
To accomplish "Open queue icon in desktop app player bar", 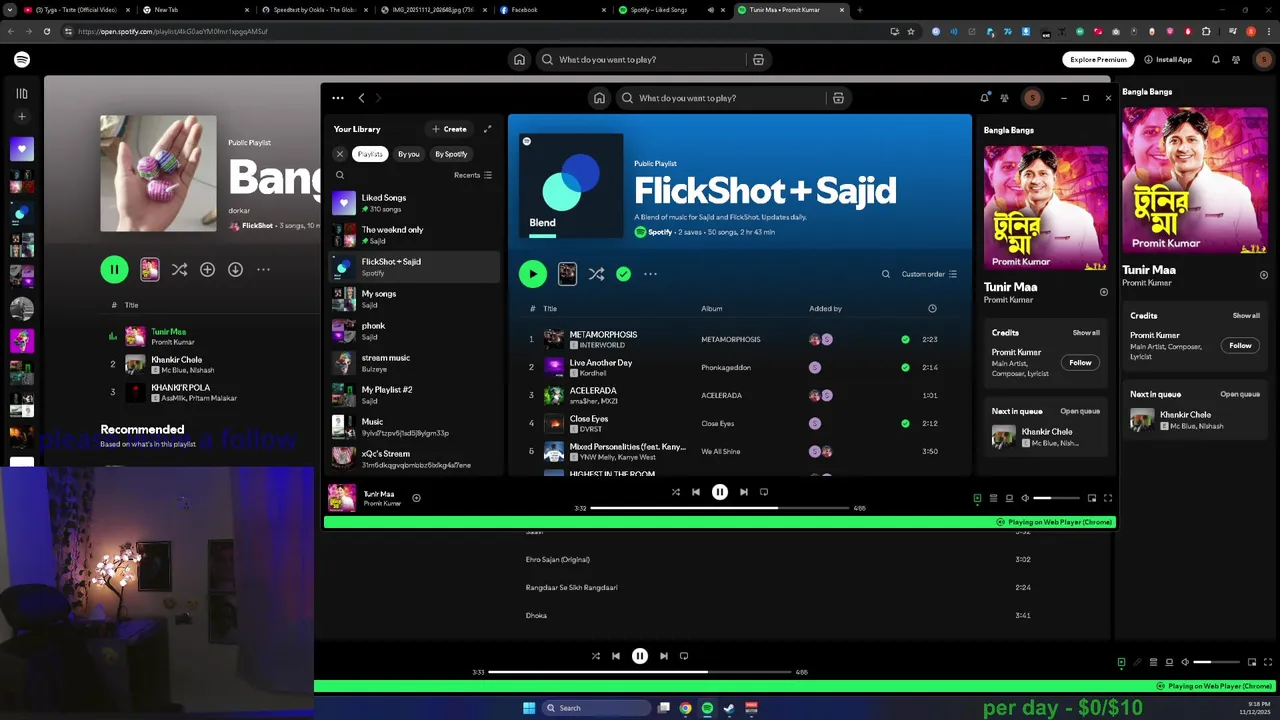I will 993,498.
